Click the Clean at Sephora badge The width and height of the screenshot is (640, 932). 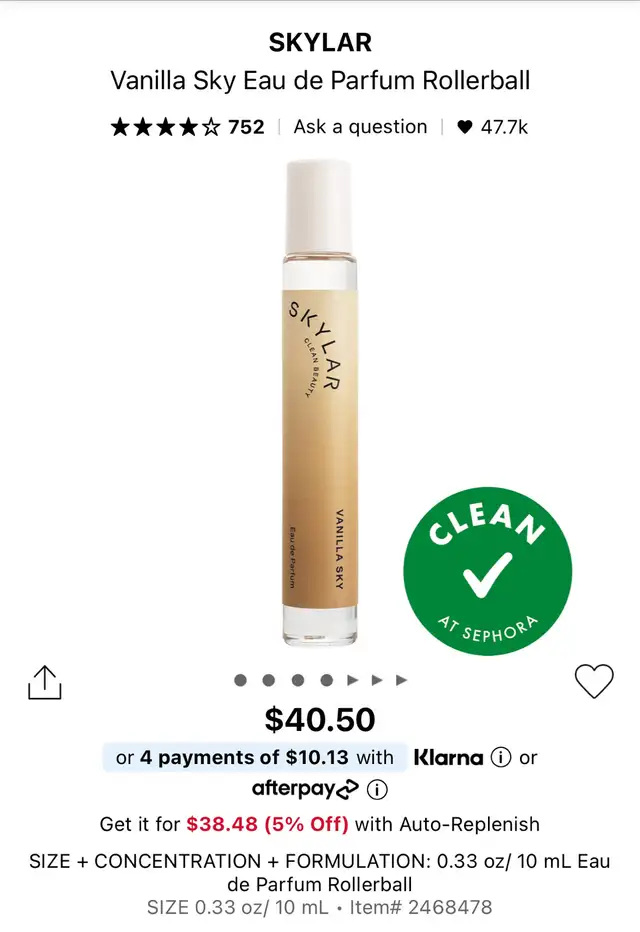tap(487, 571)
